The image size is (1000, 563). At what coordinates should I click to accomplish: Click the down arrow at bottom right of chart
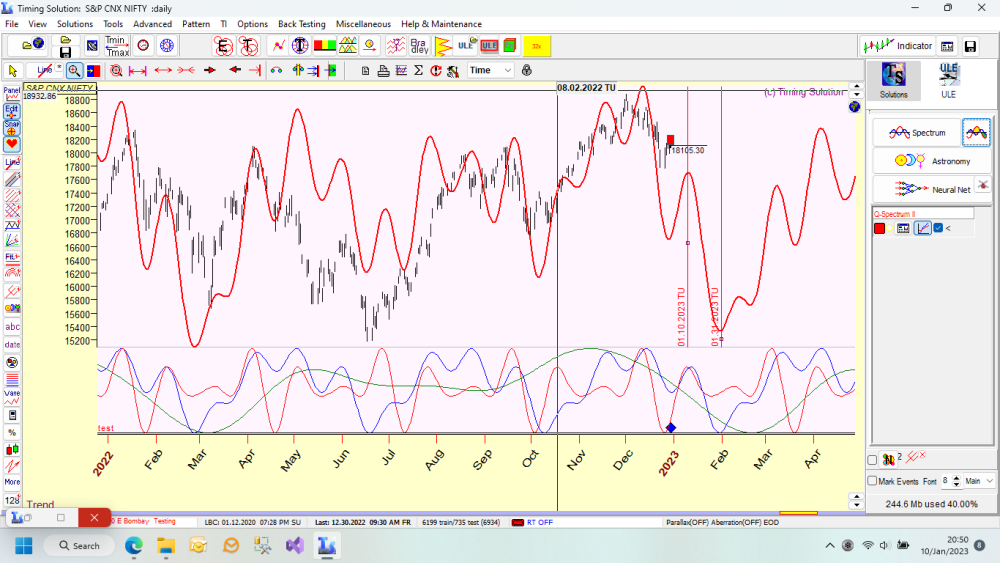(x=857, y=504)
